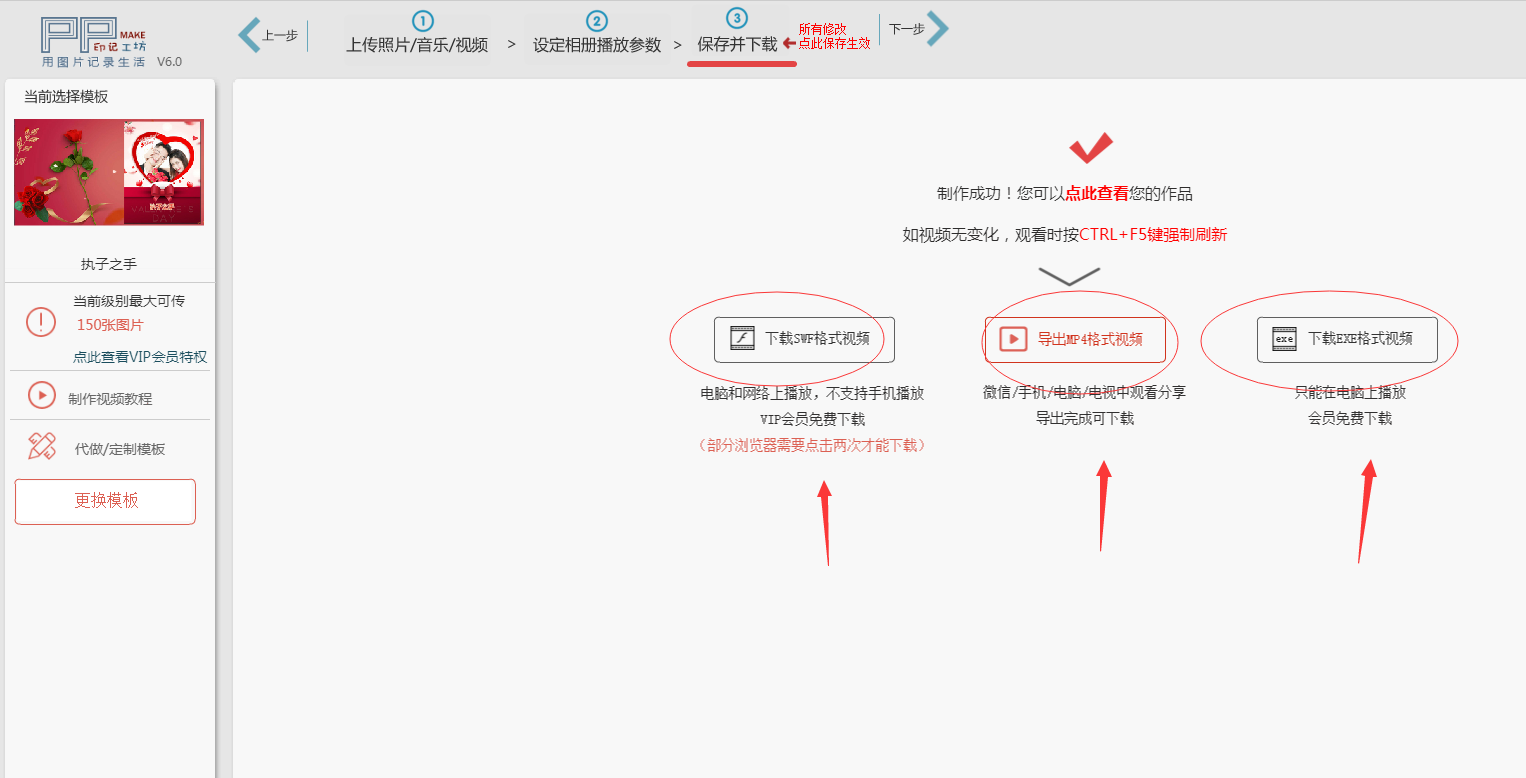Click 只能在电脑上播放 text
1526x778 pixels.
[1350, 392]
